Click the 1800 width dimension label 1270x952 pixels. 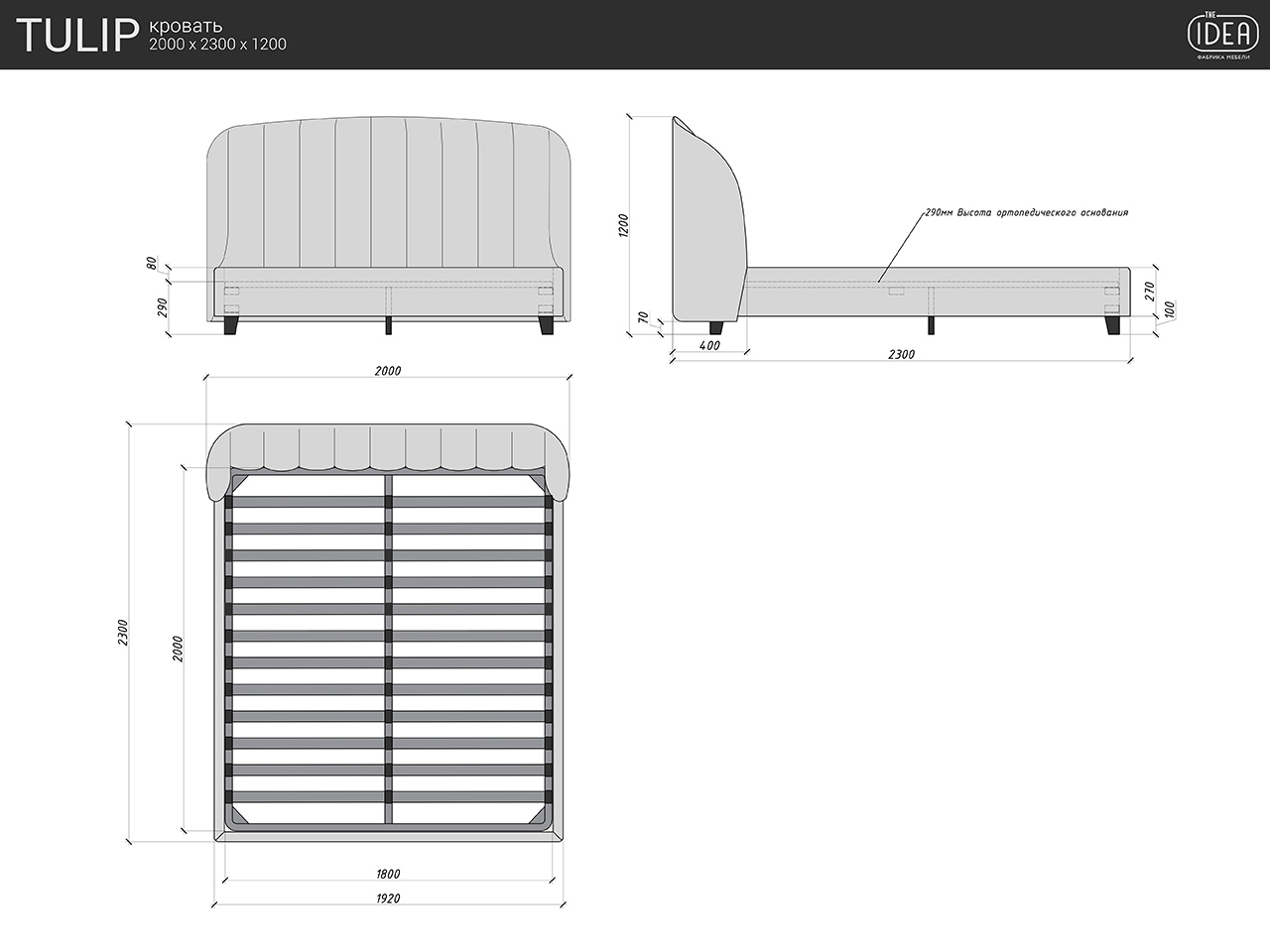[388, 874]
